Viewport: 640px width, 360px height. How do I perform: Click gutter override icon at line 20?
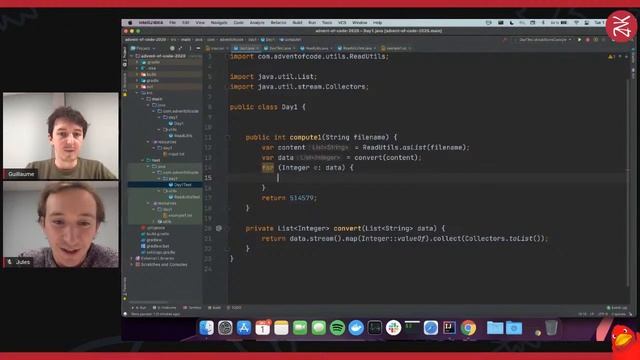[x=219, y=228]
